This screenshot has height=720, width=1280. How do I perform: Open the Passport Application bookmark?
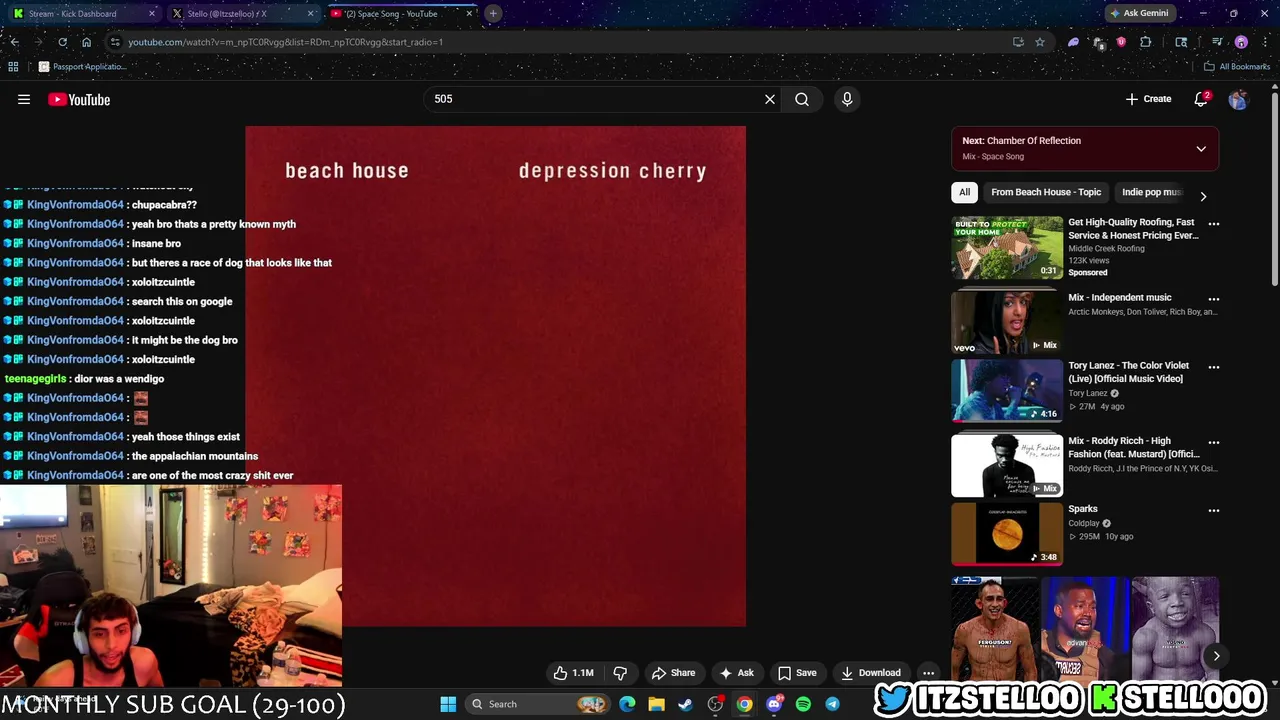point(82,67)
